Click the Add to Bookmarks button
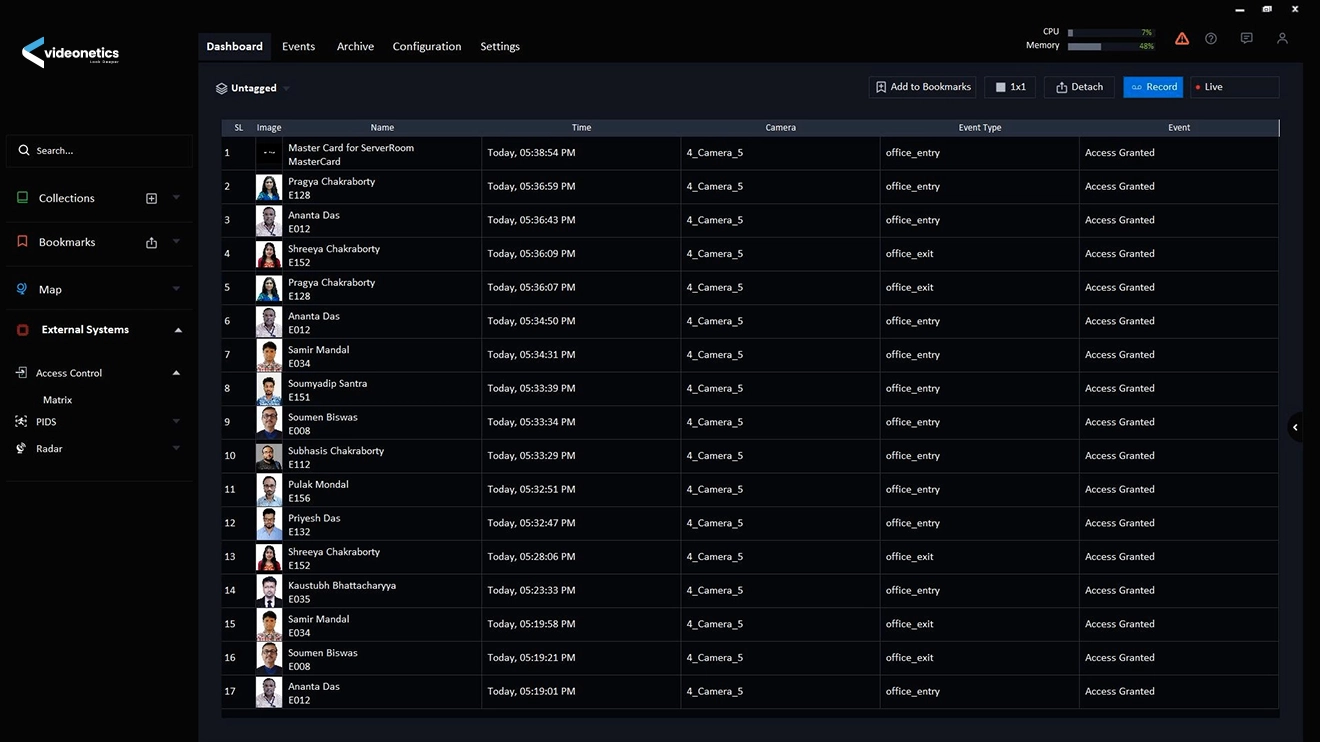 (922, 87)
